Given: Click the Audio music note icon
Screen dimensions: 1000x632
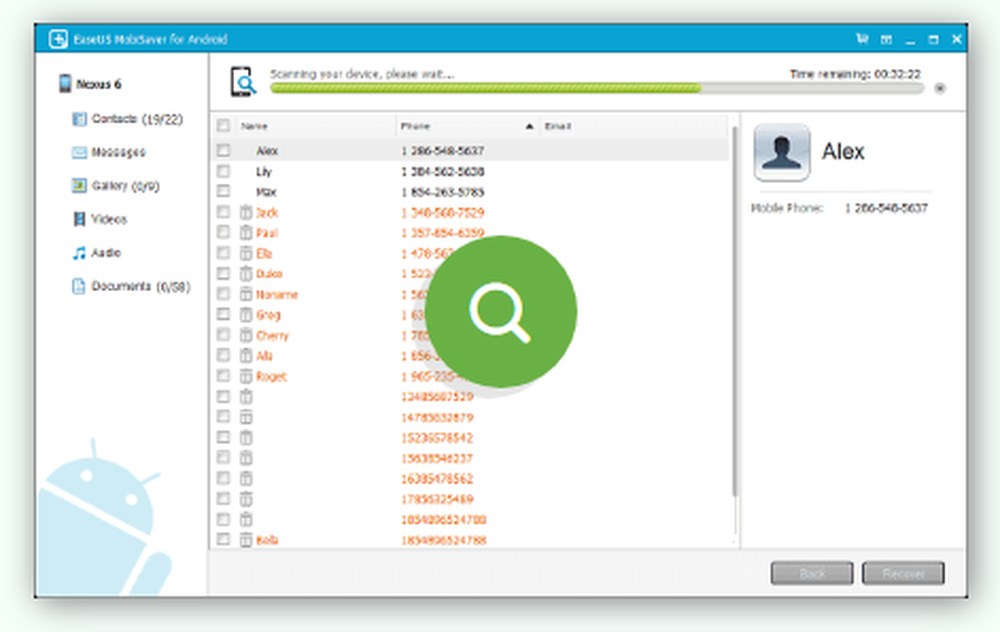Looking at the screenshot, I should click(79, 253).
